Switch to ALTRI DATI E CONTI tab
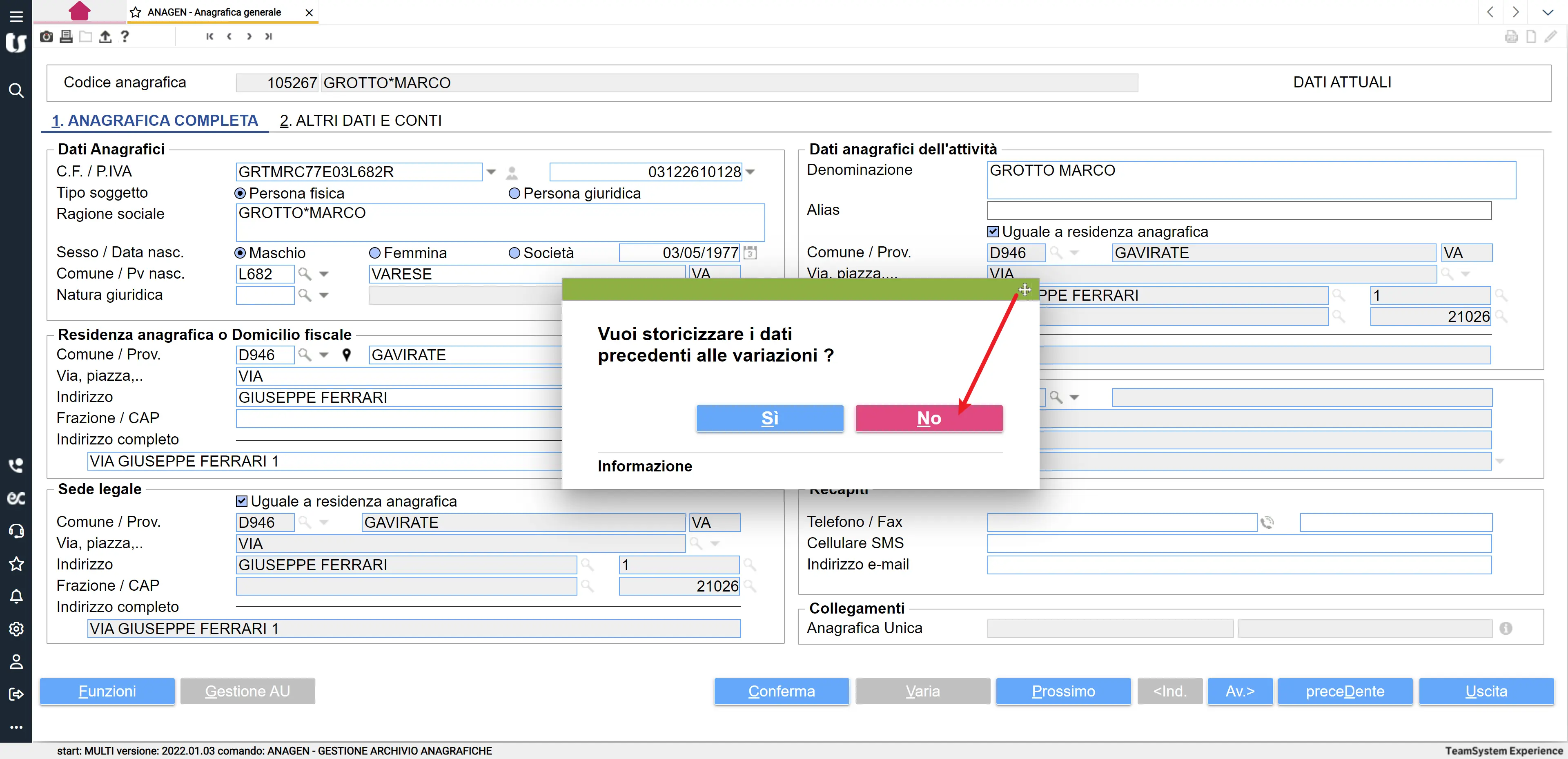 point(361,121)
